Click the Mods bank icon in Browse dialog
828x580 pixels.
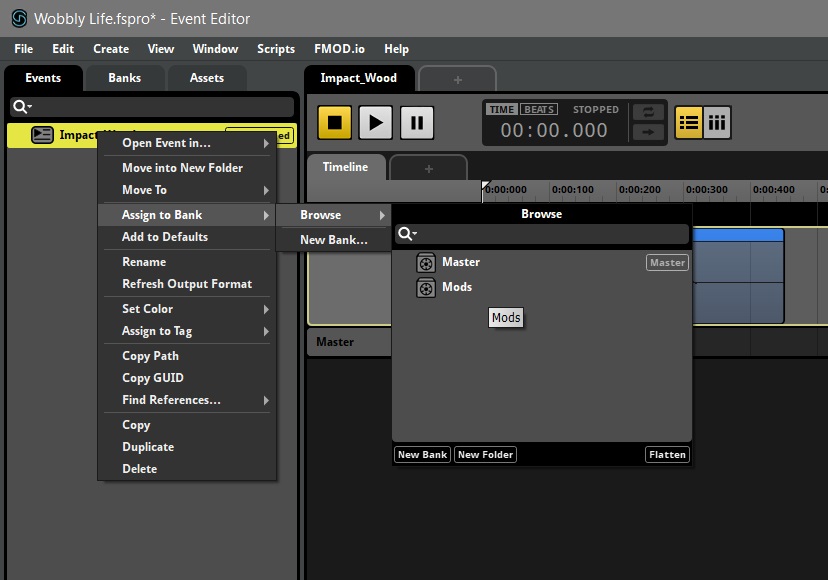pos(424,287)
